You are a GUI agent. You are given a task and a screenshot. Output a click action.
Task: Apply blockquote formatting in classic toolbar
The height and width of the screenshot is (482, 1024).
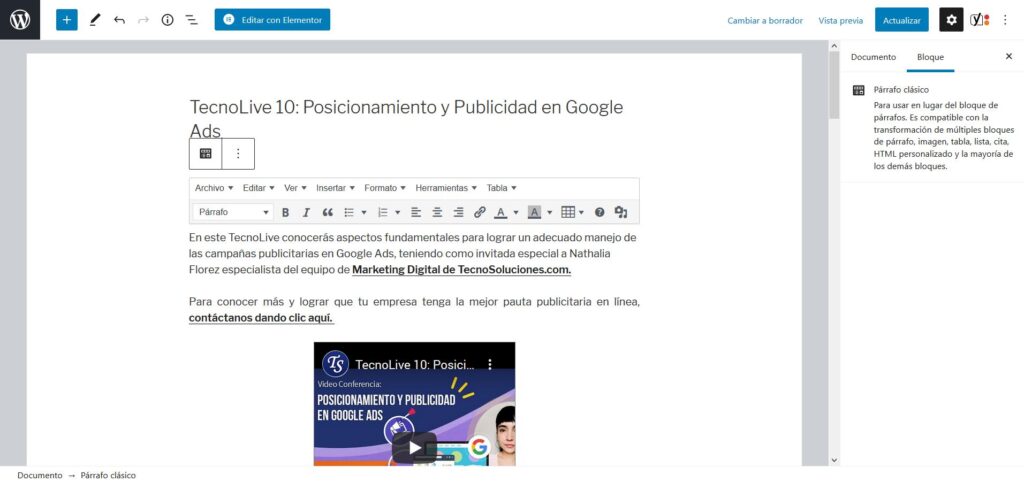pos(327,212)
